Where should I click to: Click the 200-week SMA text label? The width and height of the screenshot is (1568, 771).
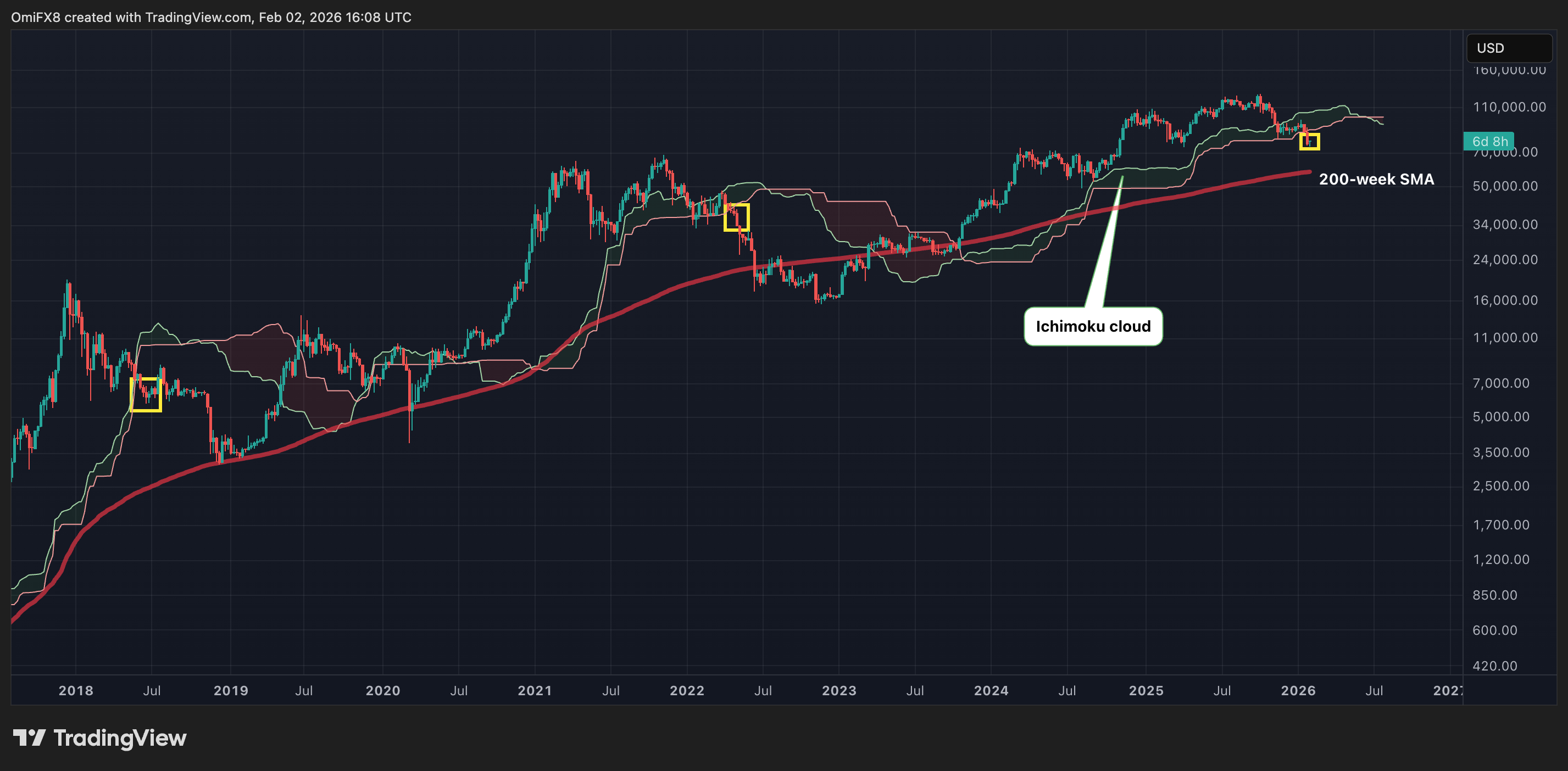[1376, 180]
